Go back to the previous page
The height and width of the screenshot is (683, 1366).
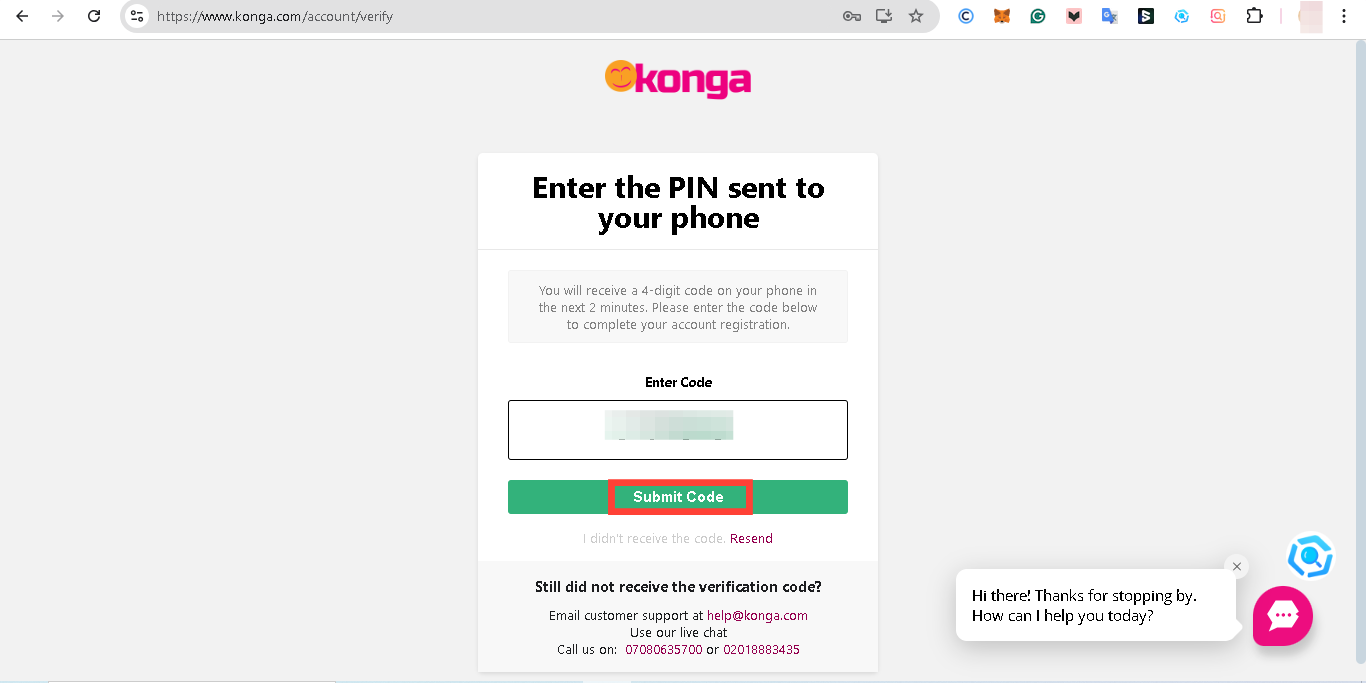pyautogui.click(x=22, y=16)
